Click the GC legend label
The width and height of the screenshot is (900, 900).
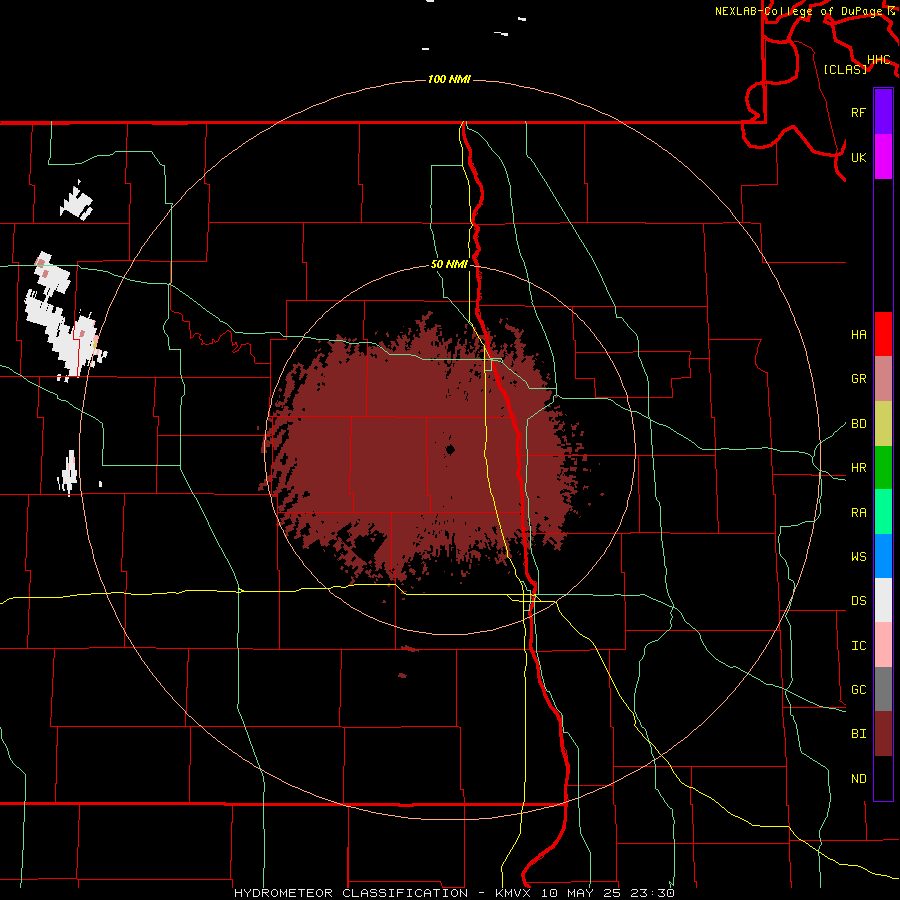tap(858, 689)
